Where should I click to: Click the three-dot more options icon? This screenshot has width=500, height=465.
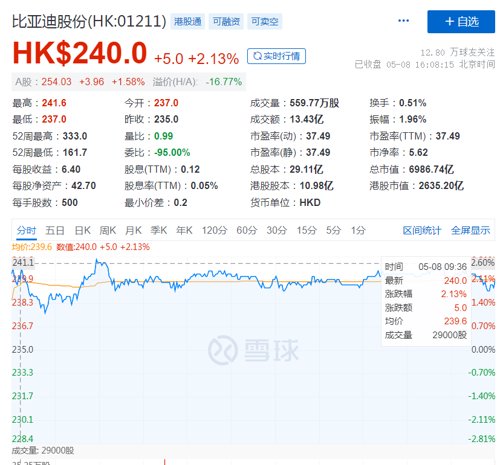click(403, 21)
